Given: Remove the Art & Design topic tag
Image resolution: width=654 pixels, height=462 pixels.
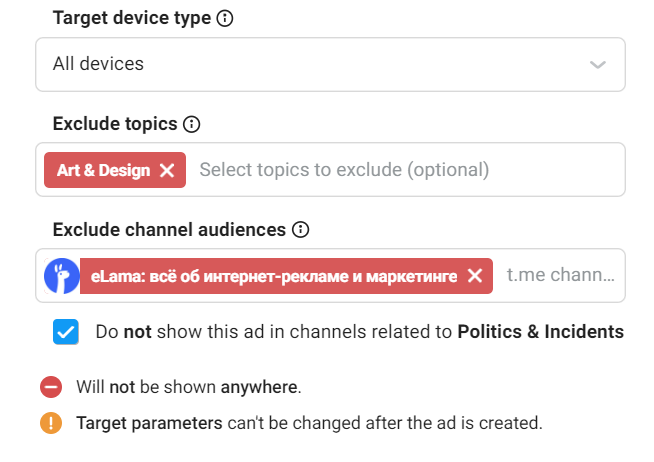Looking at the screenshot, I should (167, 170).
